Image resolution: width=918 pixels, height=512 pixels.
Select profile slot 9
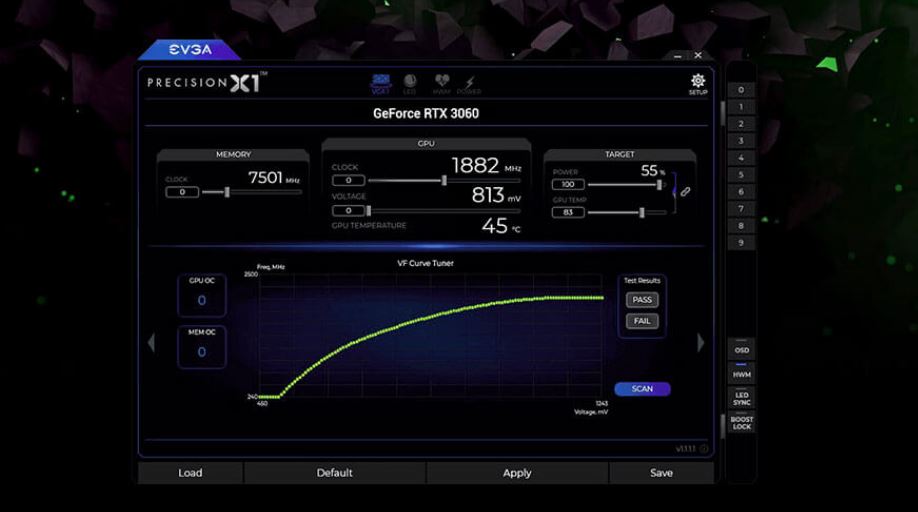coord(741,243)
